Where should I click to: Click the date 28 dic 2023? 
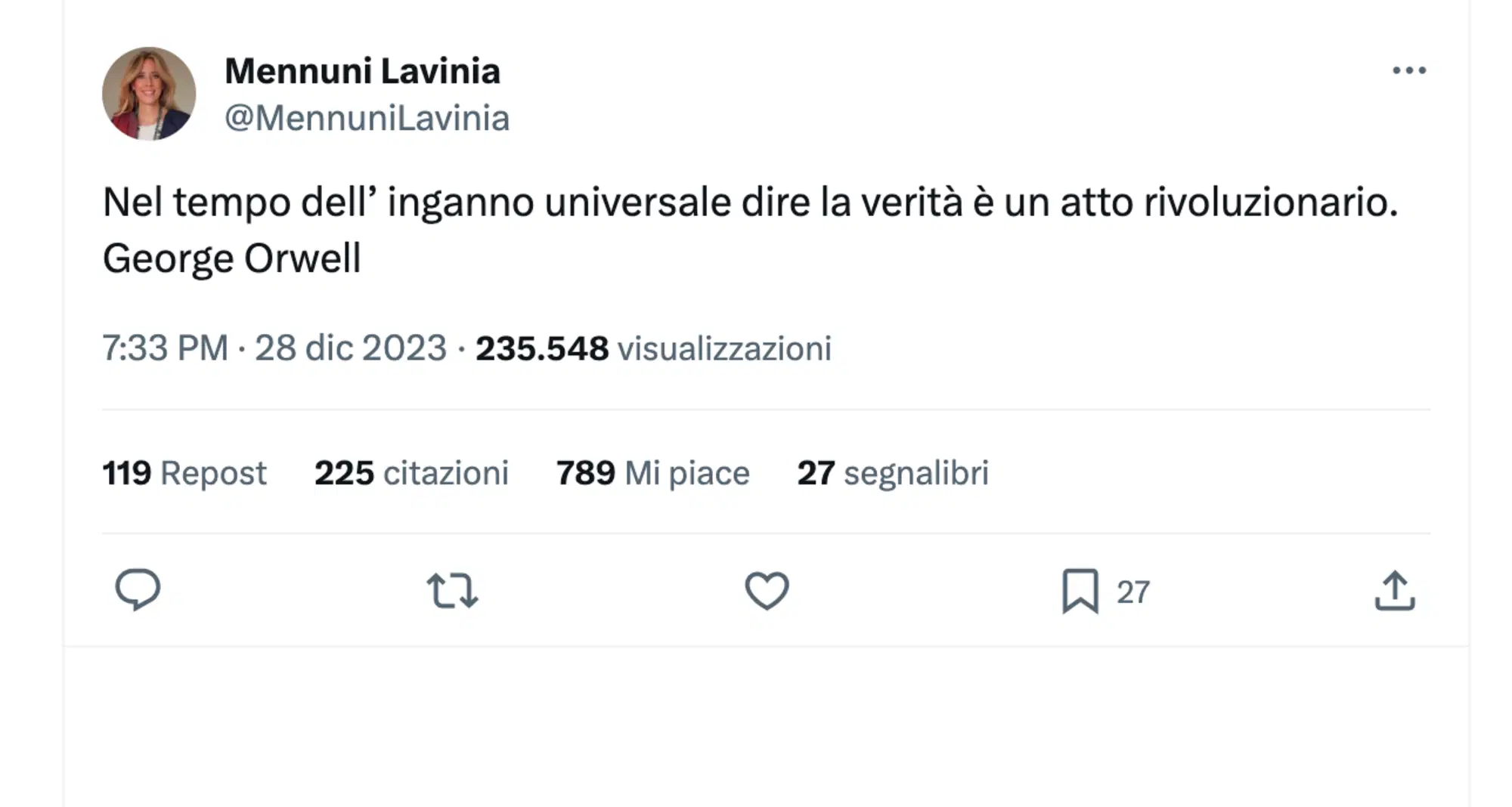coord(352,348)
